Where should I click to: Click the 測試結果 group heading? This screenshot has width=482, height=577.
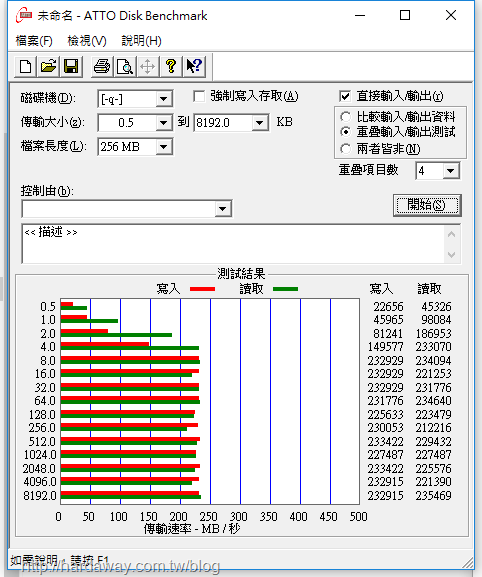pyautogui.click(x=241, y=274)
